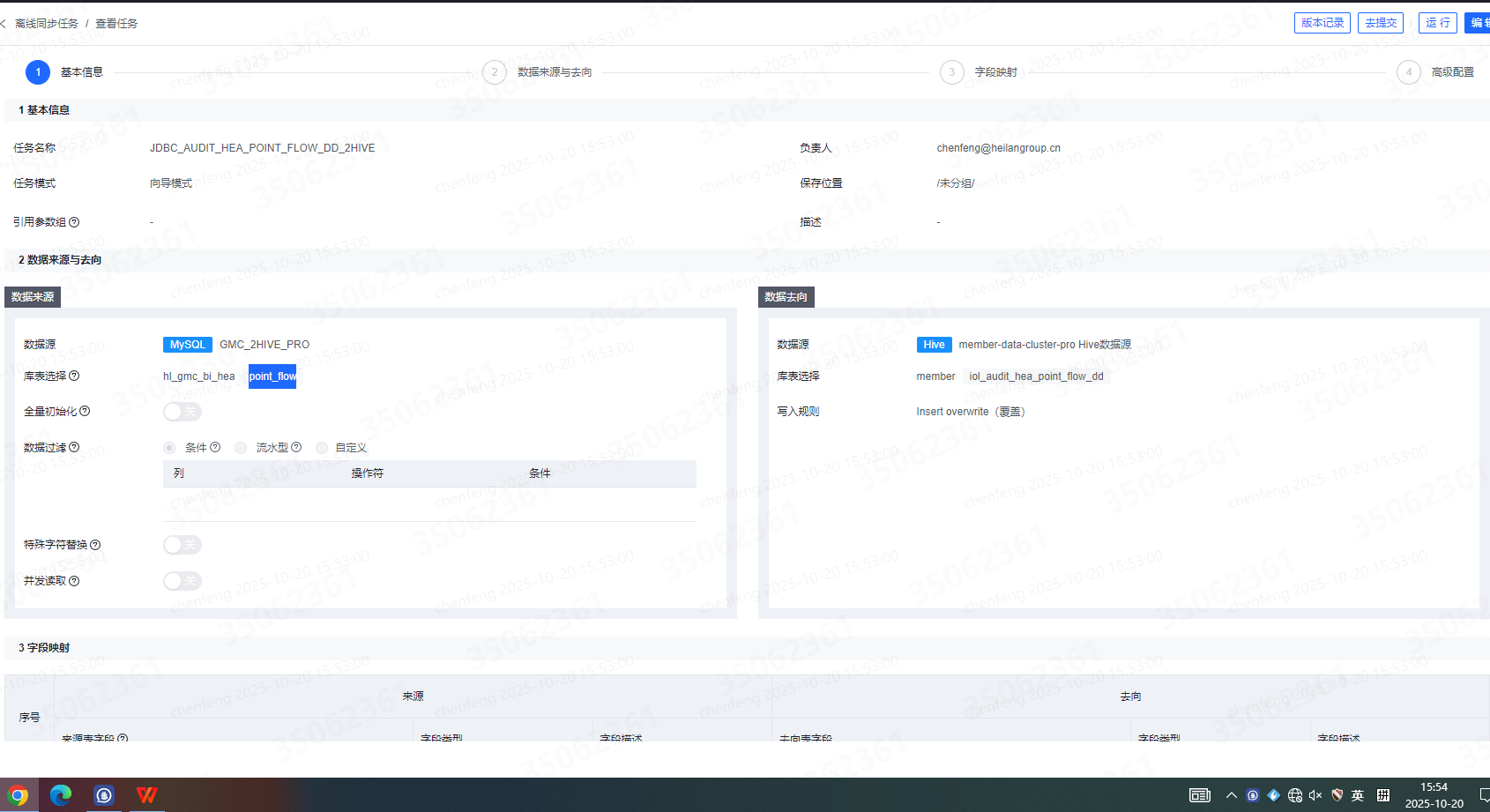Click the 去提交 button
The image size is (1490, 812).
pyautogui.click(x=1381, y=23)
